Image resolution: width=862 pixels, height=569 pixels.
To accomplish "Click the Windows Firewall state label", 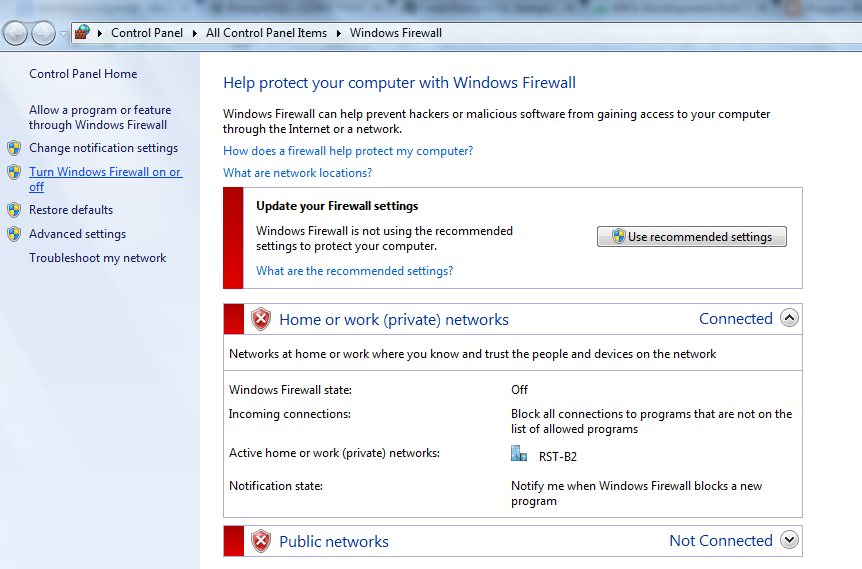I will pos(290,390).
